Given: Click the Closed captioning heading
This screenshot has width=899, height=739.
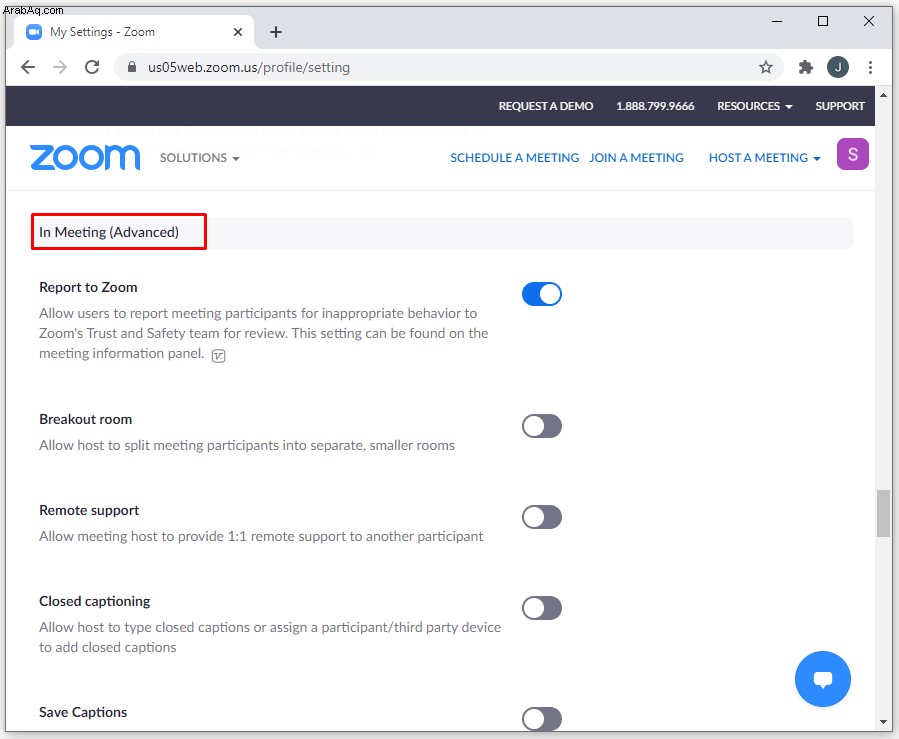Looking at the screenshot, I should click(x=95, y=601).
